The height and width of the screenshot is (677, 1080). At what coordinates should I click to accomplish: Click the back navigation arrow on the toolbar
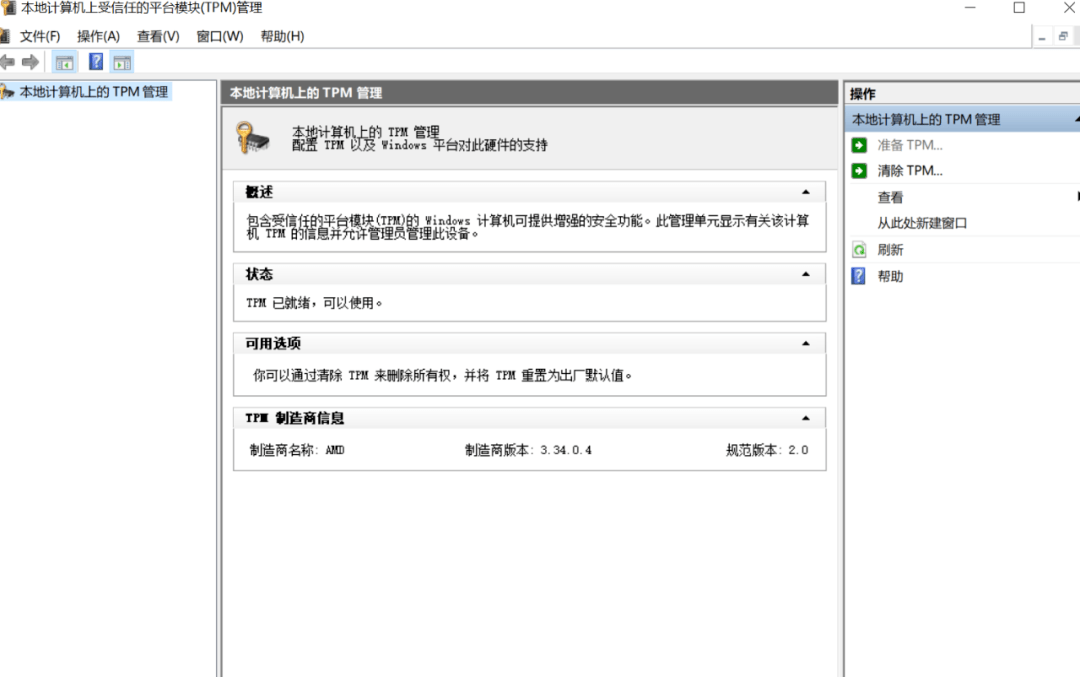coord(10,61)
